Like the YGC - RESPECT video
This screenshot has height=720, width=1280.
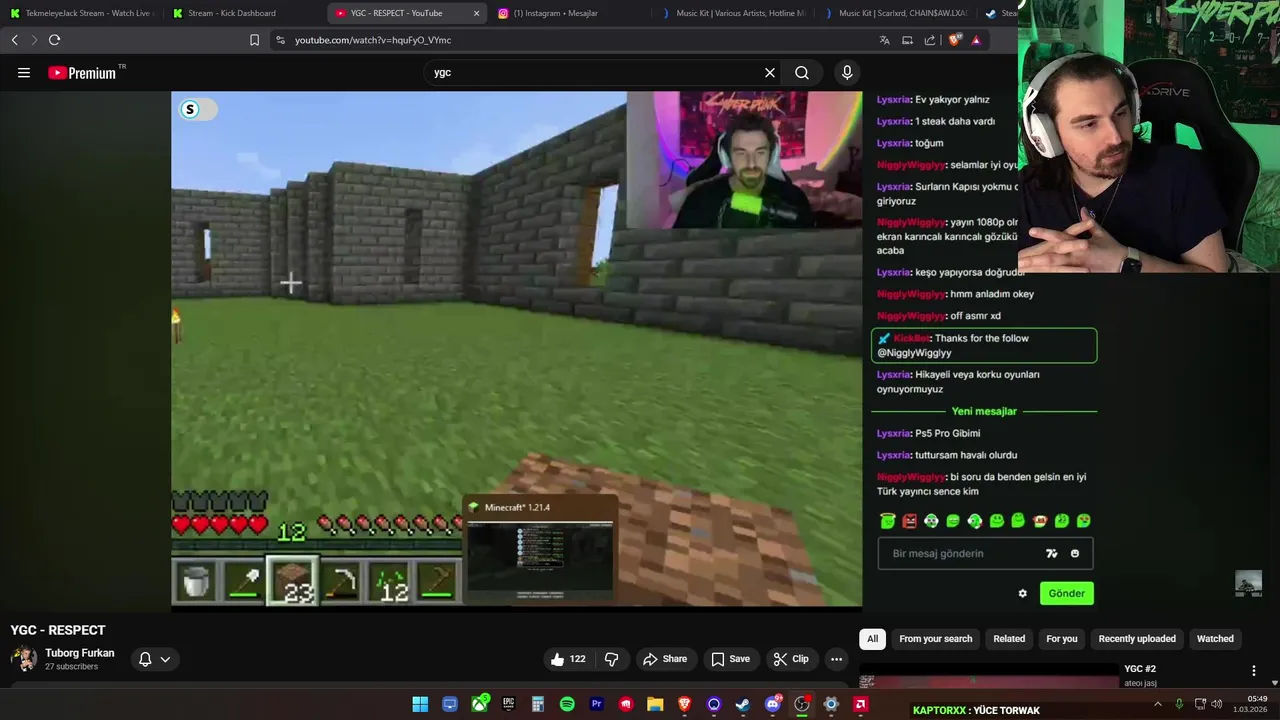point(568,659)
